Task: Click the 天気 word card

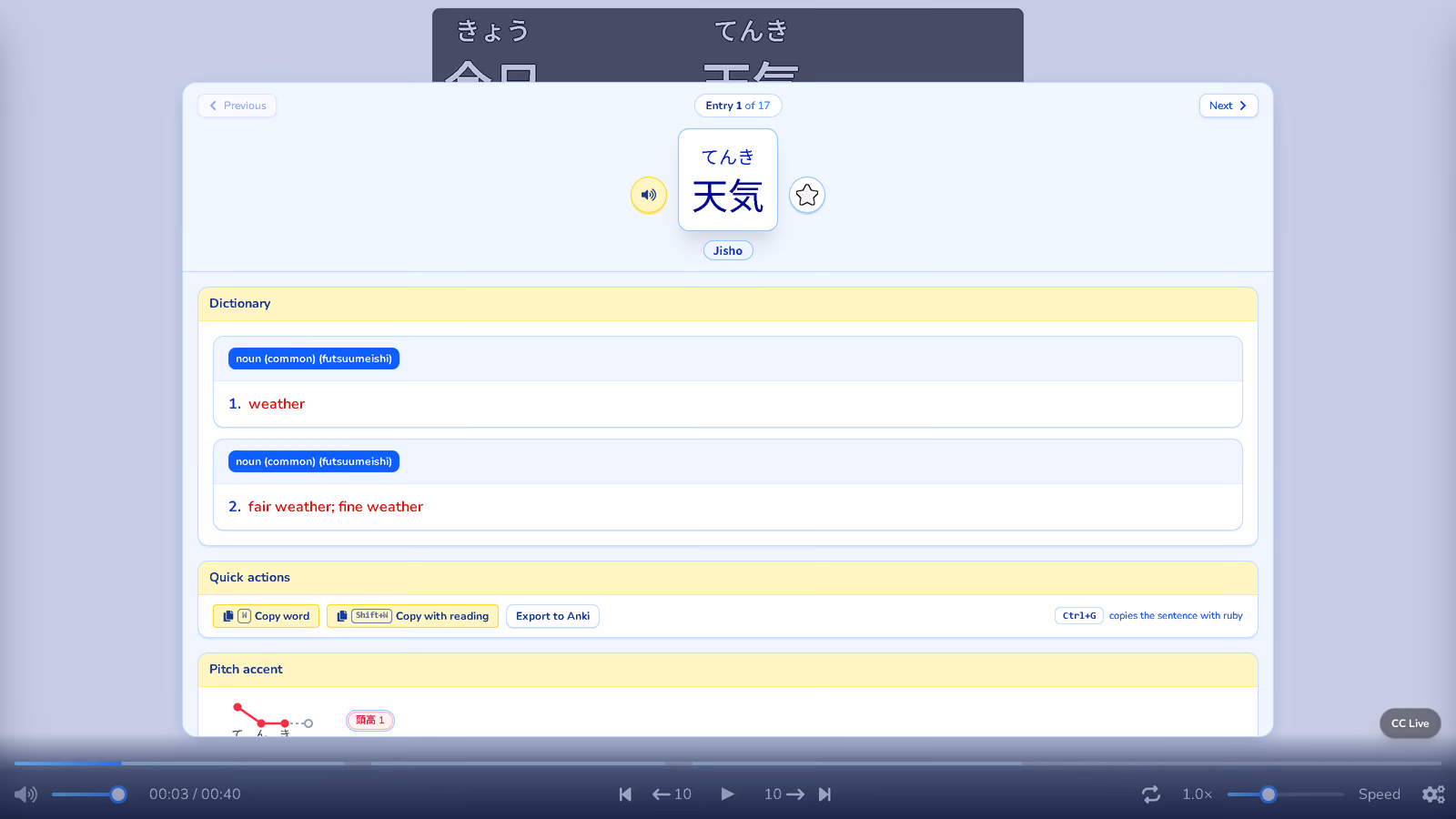Action: 728,179
